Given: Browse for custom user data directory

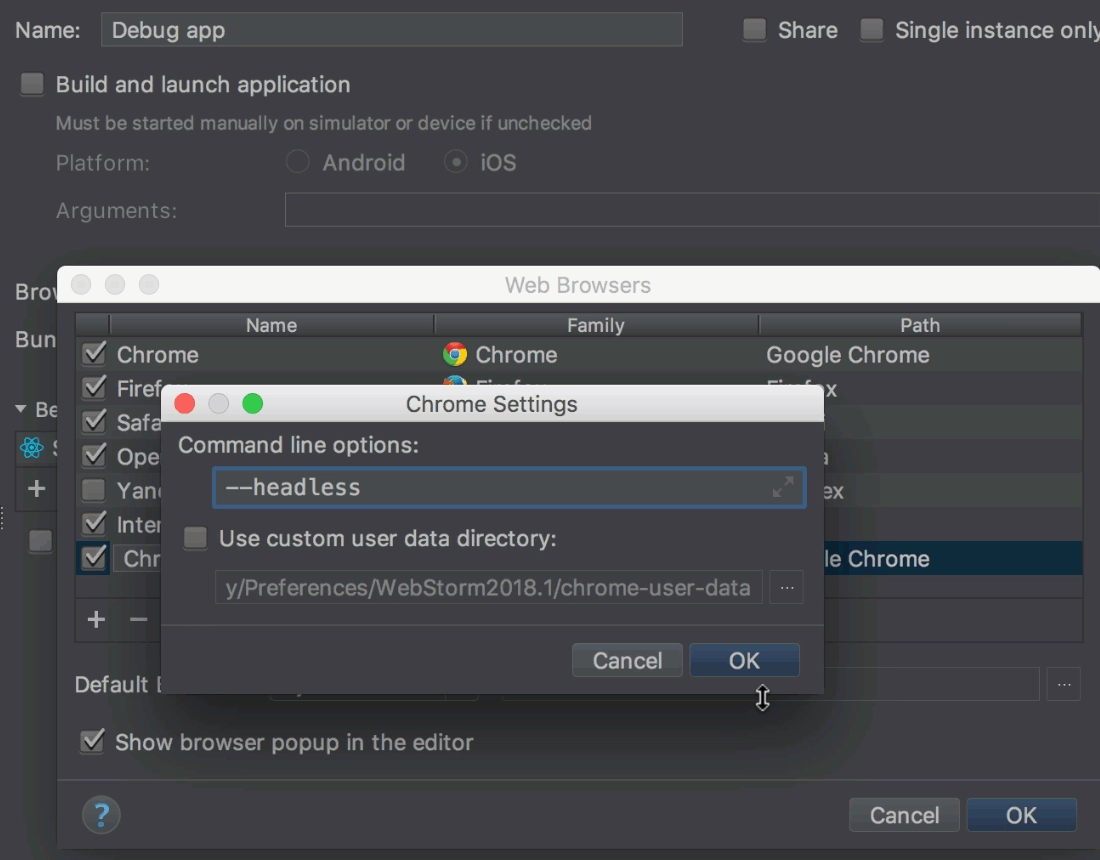Looking at the screenshot, I should [x=786, y=587].
